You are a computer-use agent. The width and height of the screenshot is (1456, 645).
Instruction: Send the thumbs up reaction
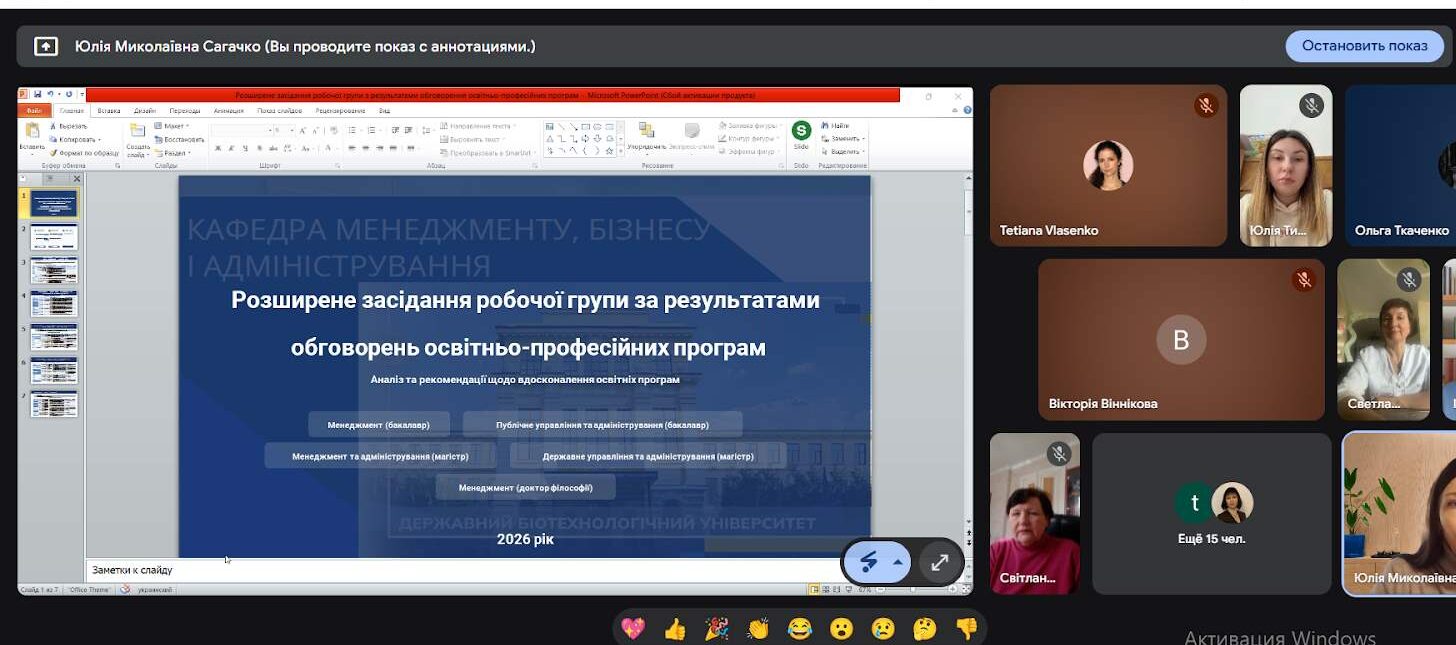675,628
